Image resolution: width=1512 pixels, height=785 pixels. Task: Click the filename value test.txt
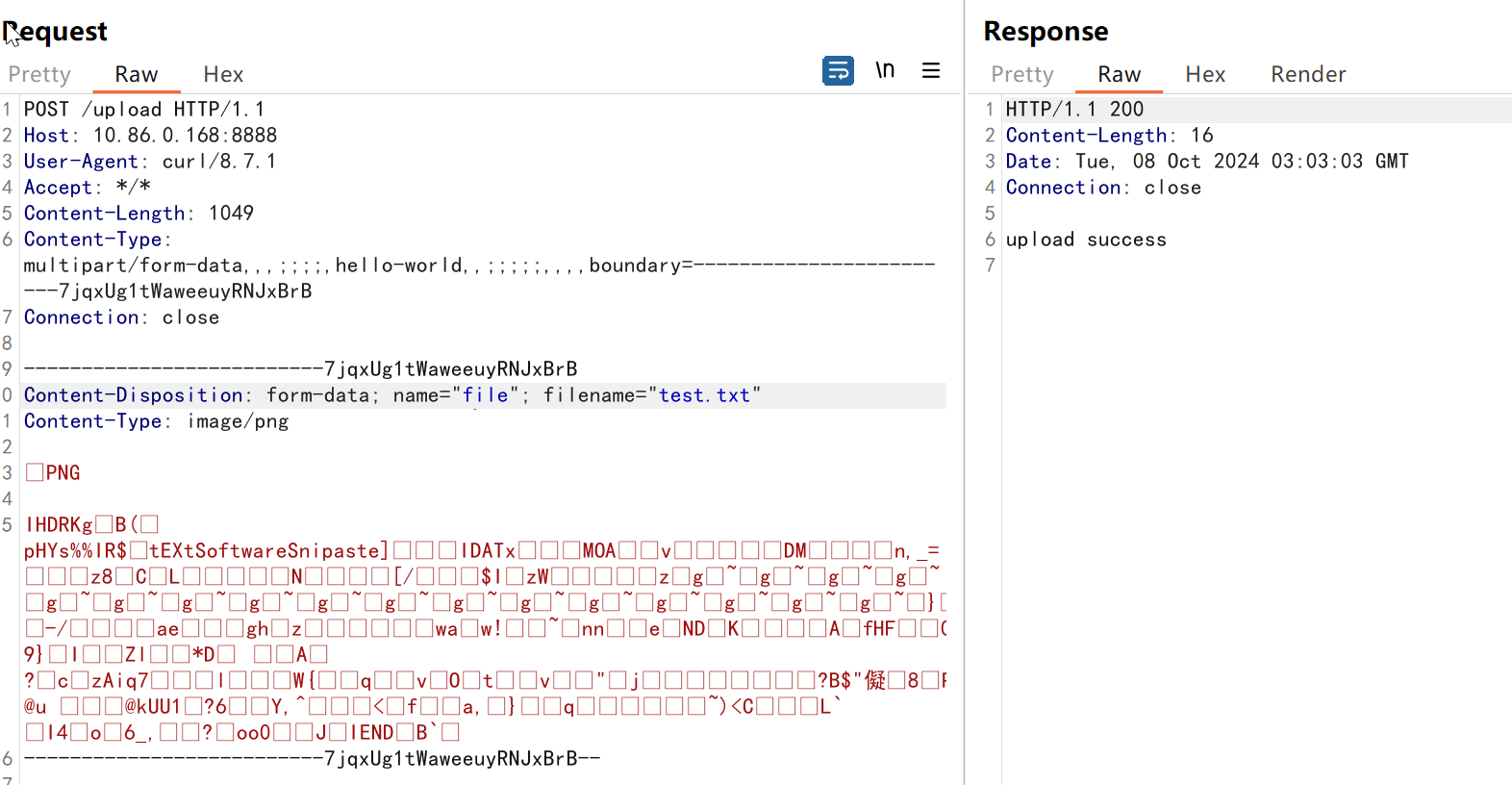[704, 395]
